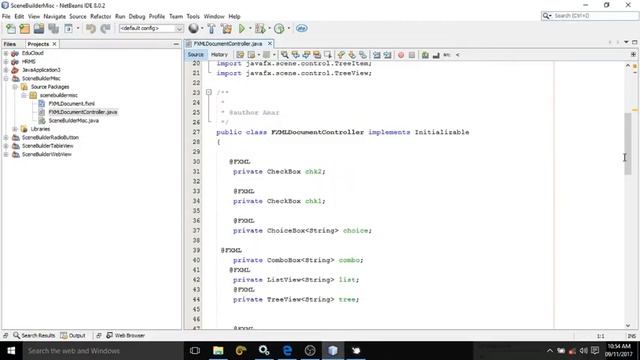This screenshot has width=640, height=360.
Task: Clean and build project with hammer-broom icon
Action: pos(227,29)
